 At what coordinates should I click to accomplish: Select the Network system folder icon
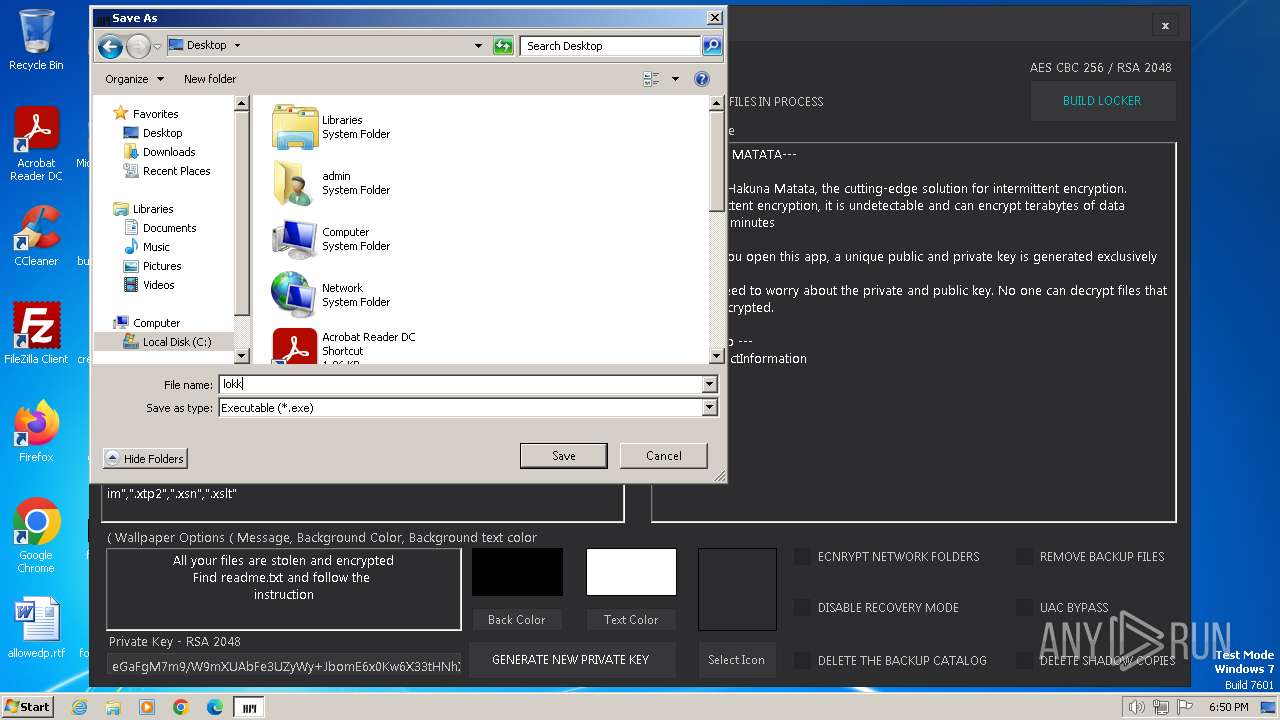pyautogui.click(x=294, y=294)
